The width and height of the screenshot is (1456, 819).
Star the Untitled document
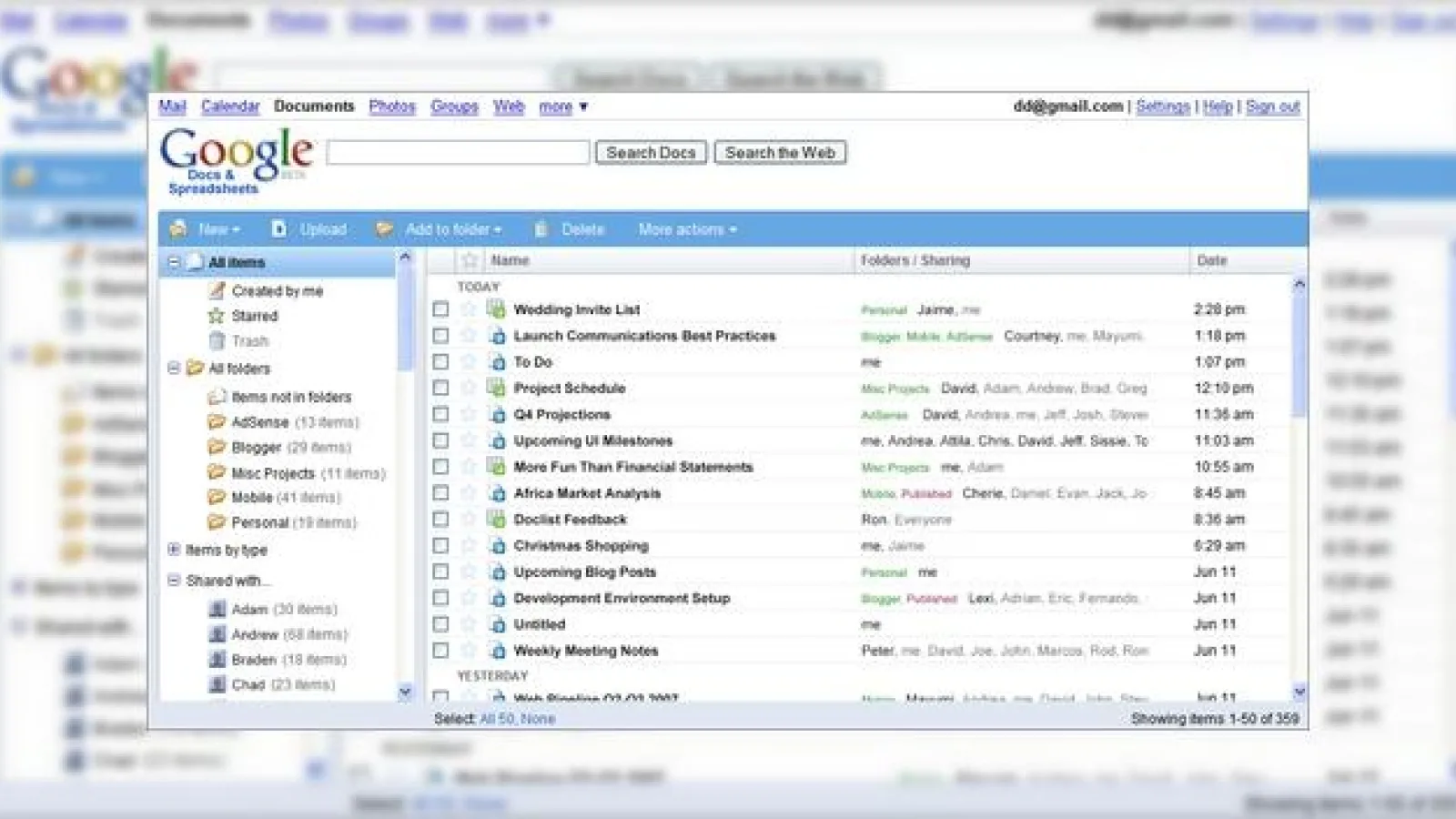click(469, 624)
